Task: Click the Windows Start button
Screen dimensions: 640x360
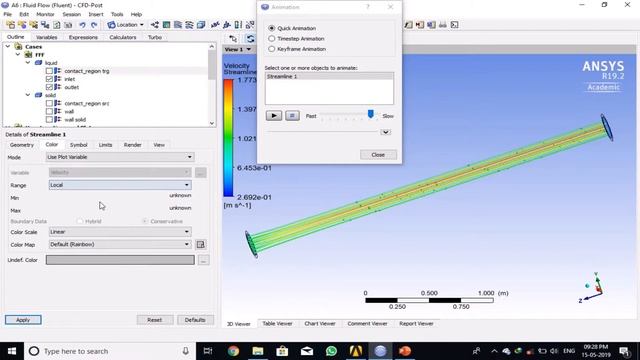Action: coord(12,351)
